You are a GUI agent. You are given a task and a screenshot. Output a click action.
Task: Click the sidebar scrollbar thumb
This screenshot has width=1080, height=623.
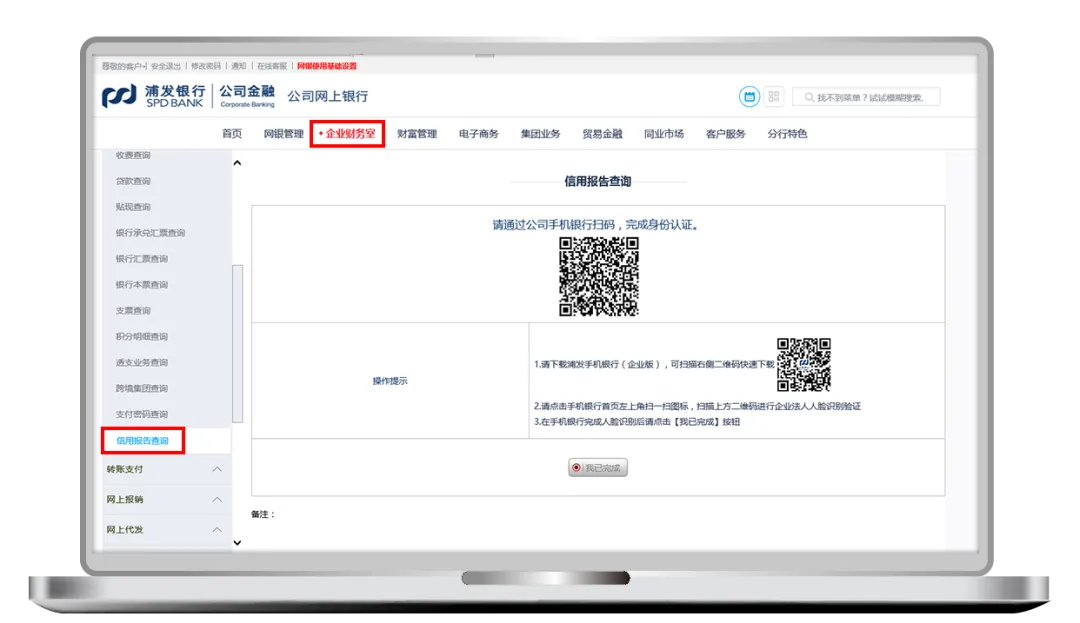(238, 344)
